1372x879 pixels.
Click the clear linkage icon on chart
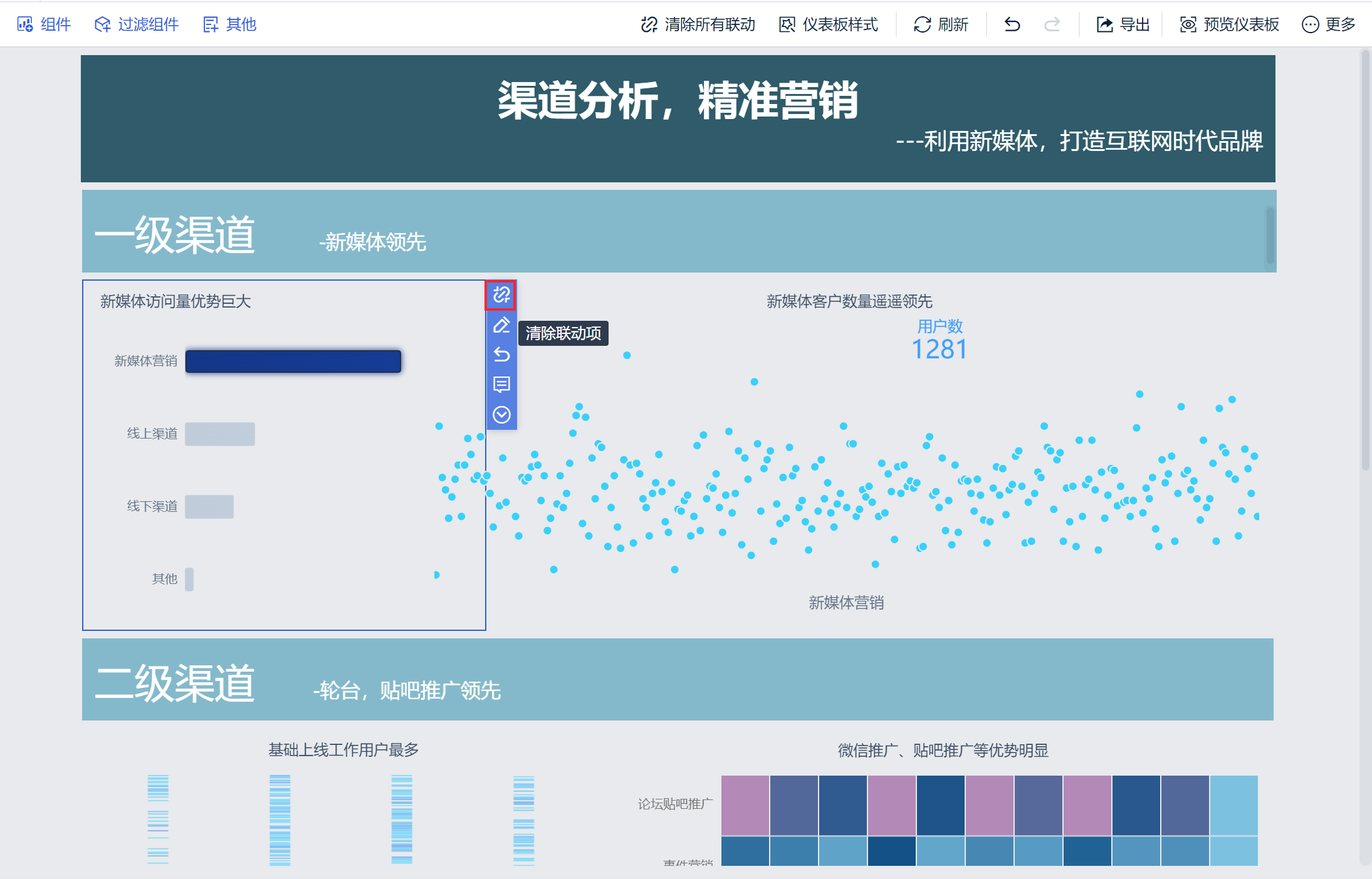pyautogui.click(x=501, y=295)
